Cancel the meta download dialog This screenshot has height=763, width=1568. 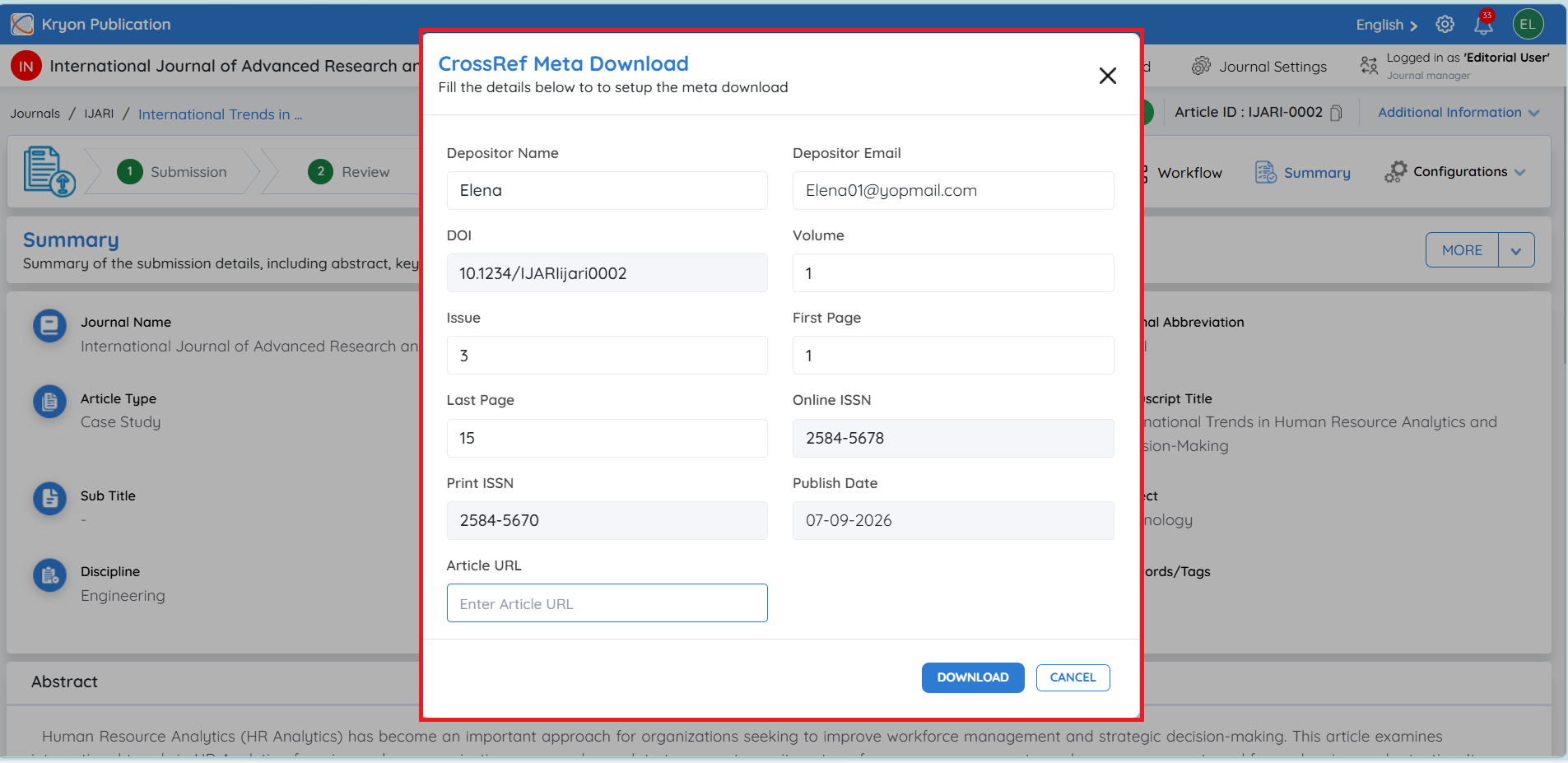point(1072,677)
